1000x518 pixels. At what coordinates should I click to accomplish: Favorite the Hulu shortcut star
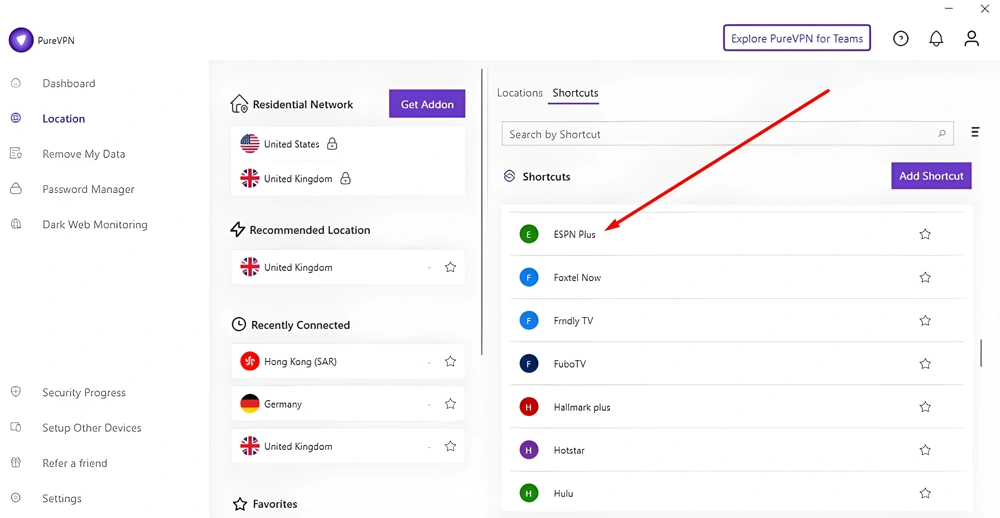pyautogui.click(x=925, y=493)
